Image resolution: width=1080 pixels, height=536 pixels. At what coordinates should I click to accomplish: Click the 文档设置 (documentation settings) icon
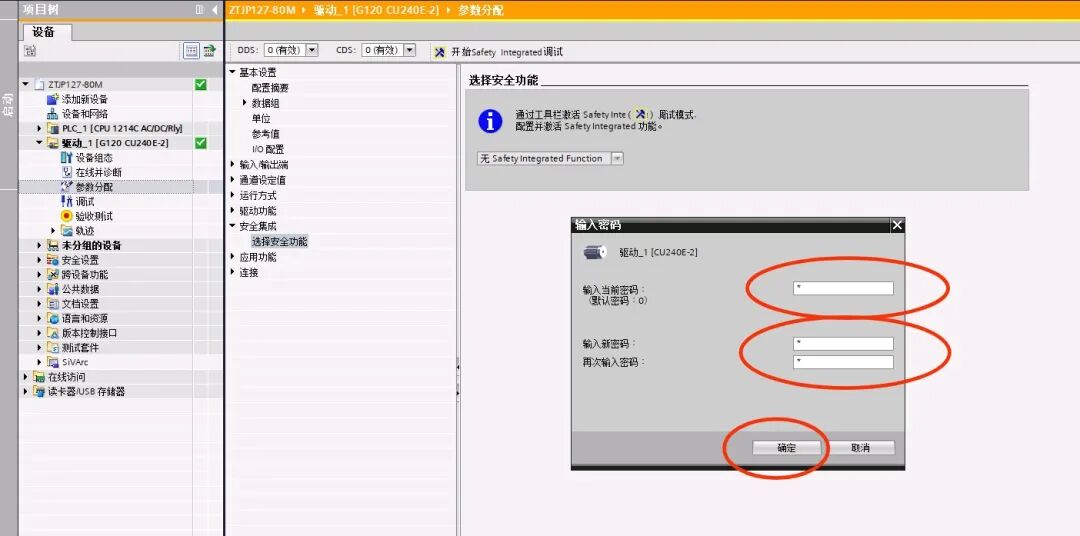pos(53,304)
